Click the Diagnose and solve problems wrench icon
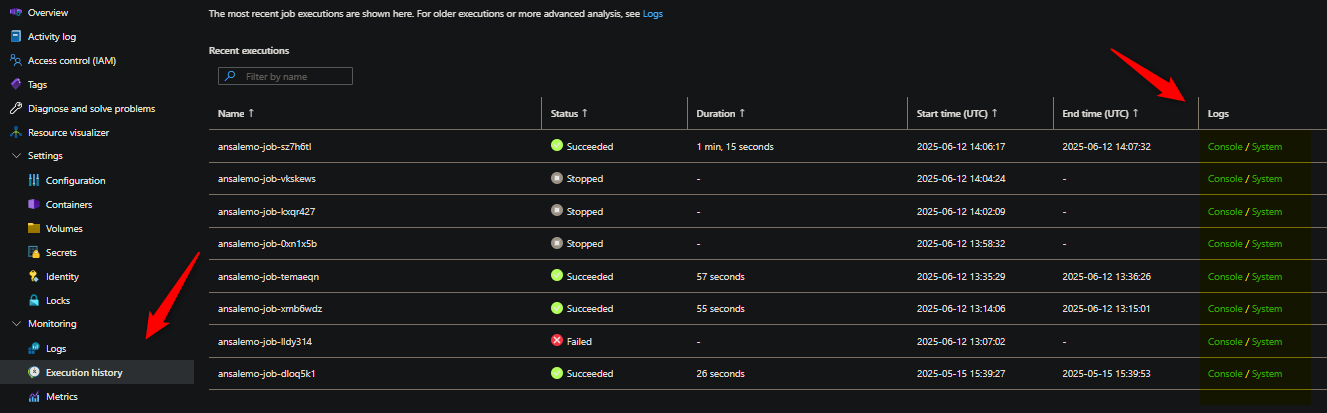 15,108
